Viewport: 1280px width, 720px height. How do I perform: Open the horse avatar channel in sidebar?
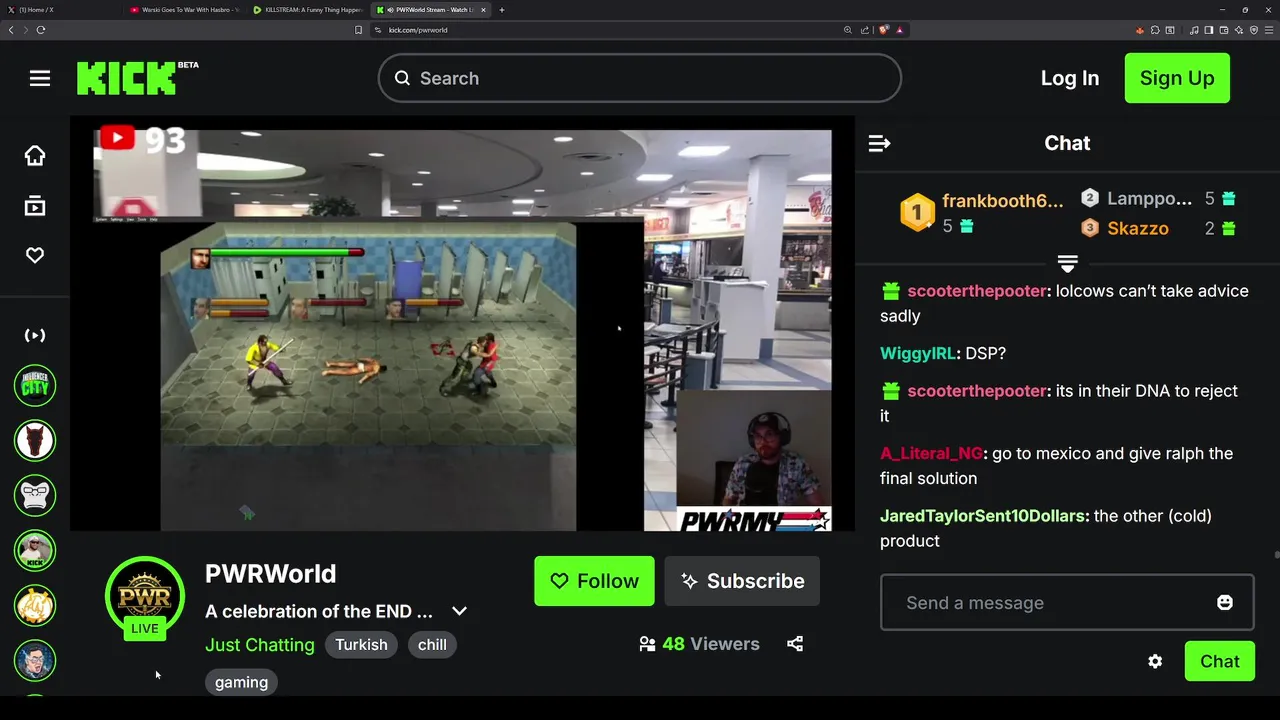pos(35,440)
